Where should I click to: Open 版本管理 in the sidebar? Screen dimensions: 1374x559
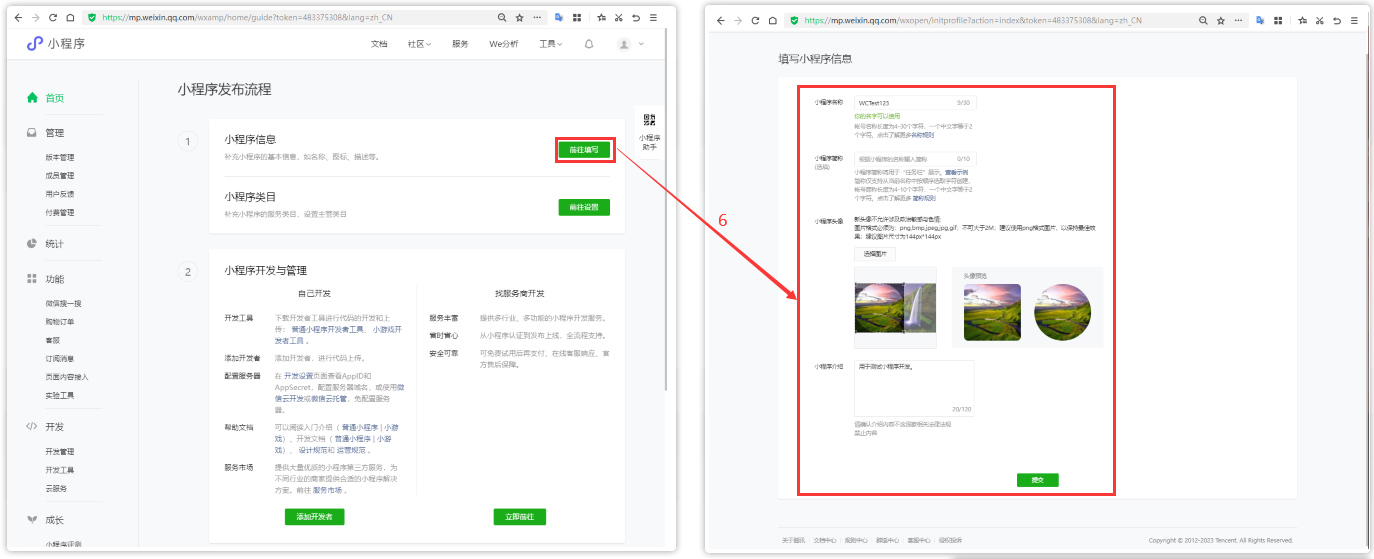pos(60,157)
